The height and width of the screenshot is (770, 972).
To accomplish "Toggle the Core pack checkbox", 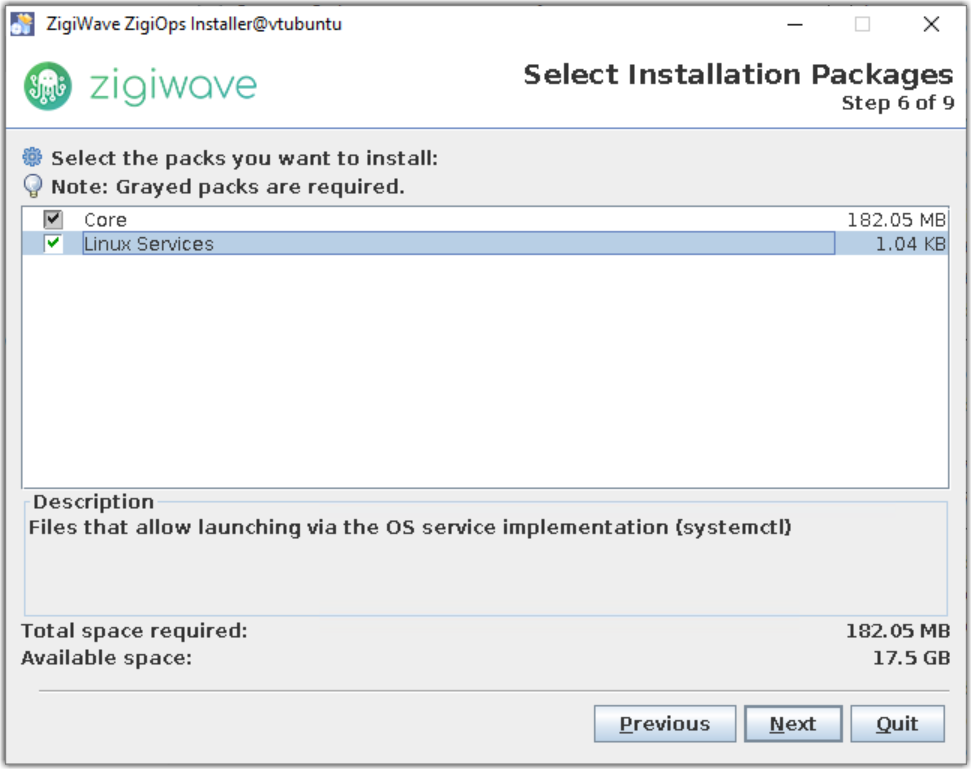I will (x=53, y=220).
